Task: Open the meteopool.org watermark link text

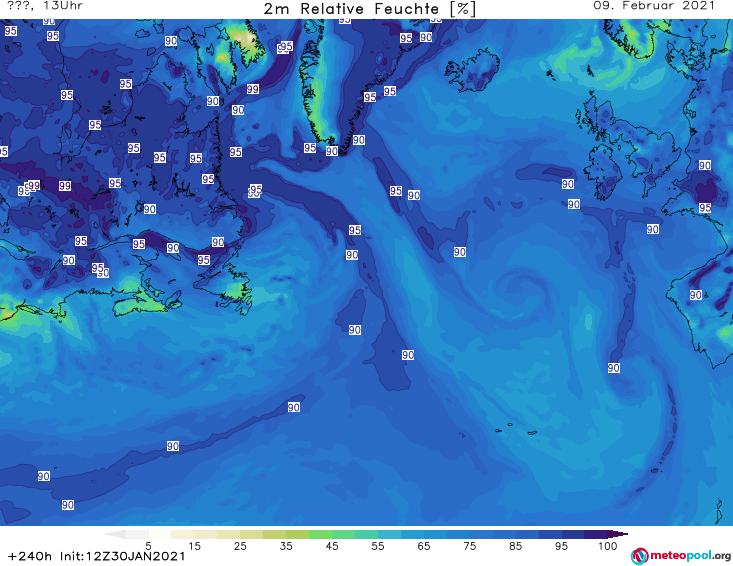Action: click(x=690, y=556)
